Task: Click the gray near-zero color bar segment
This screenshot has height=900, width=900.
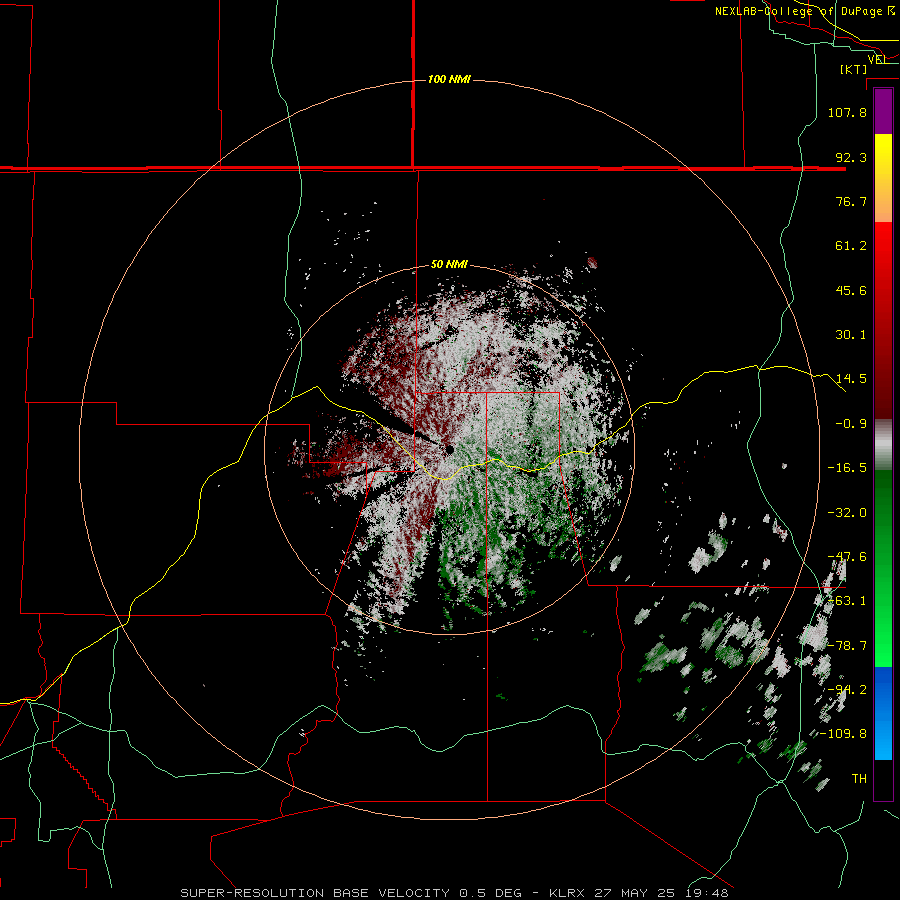Action: (883, 443)
